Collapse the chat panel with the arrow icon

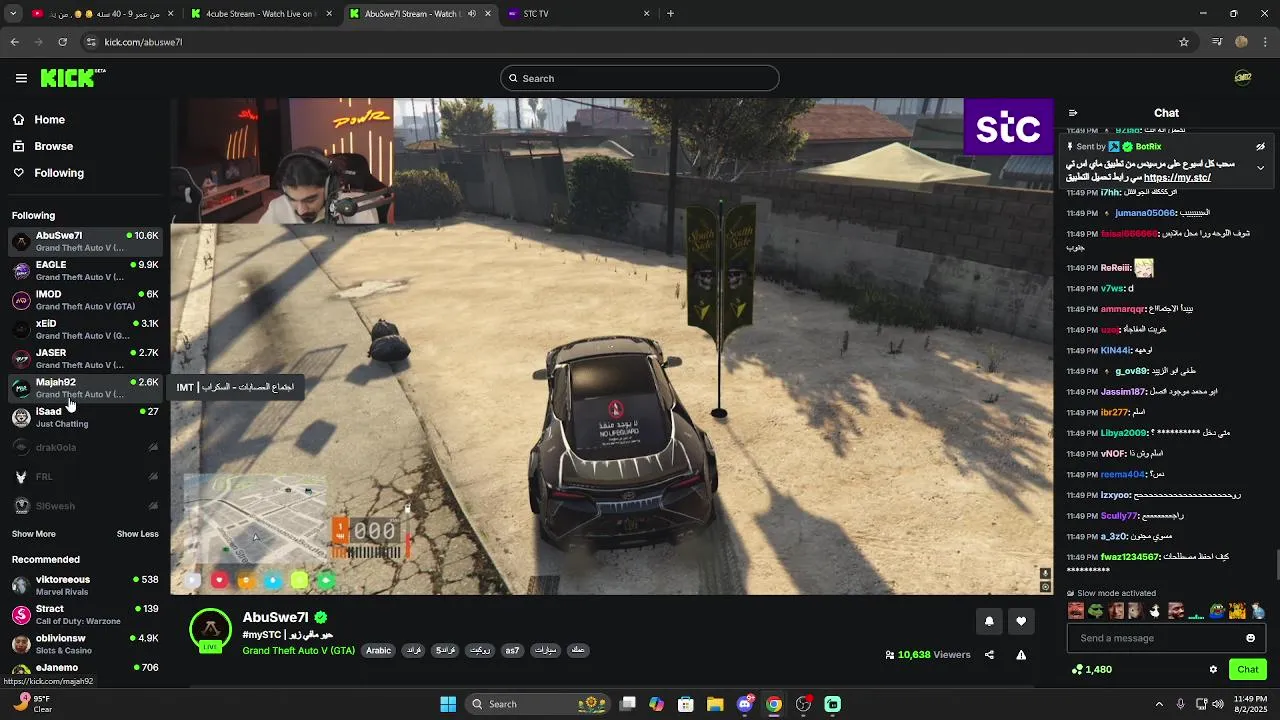point(1072,113)
